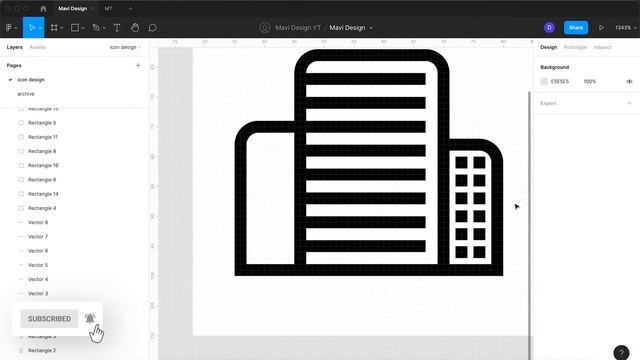Select the Comment tool
The image size is (640, 360).
pos(153,28)
